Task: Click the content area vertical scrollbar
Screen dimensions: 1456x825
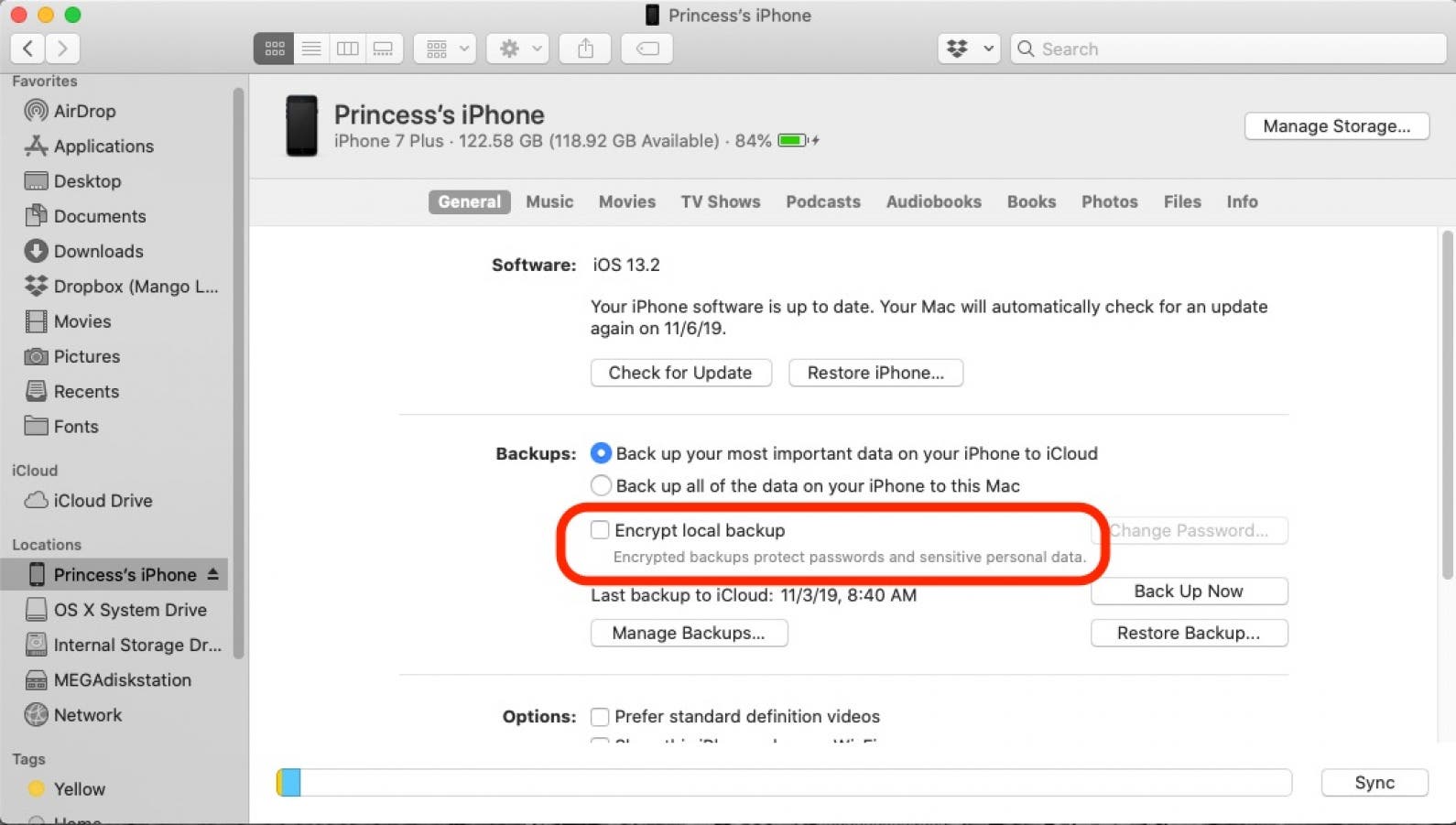Action: coord(1447,405)
